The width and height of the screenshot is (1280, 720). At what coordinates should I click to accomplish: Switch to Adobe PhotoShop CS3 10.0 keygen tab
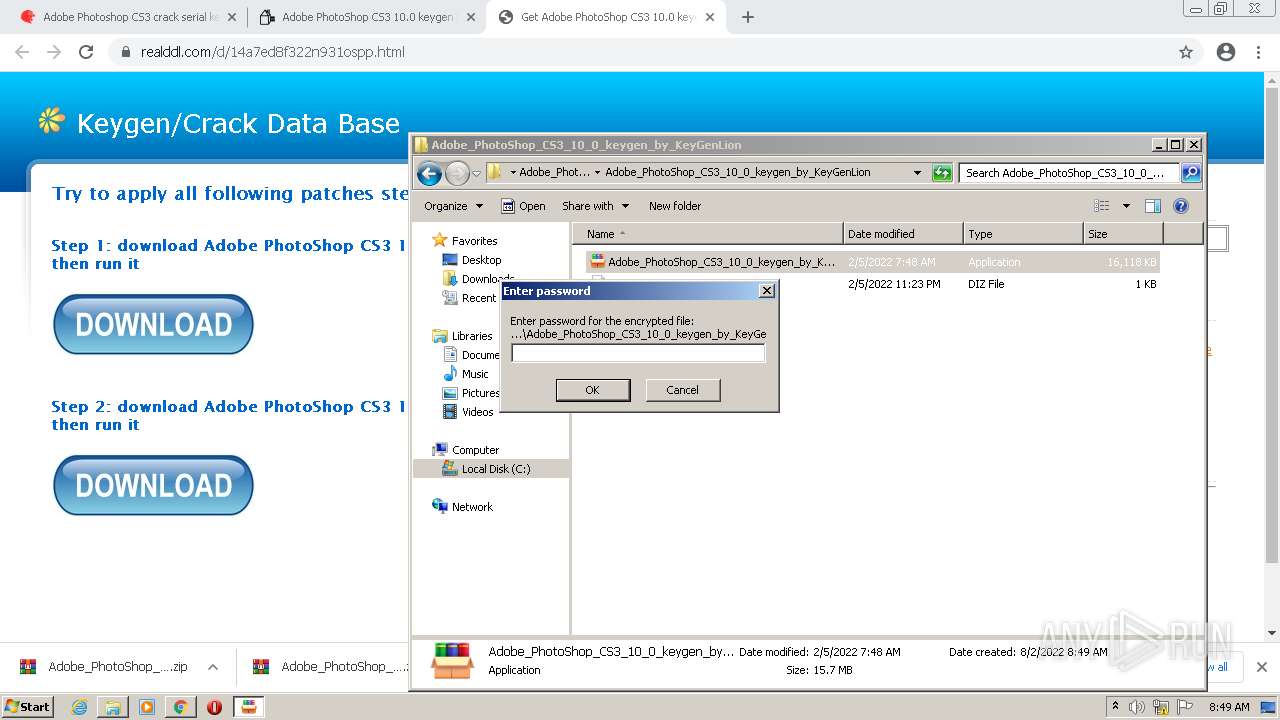[x=366, y=17]
